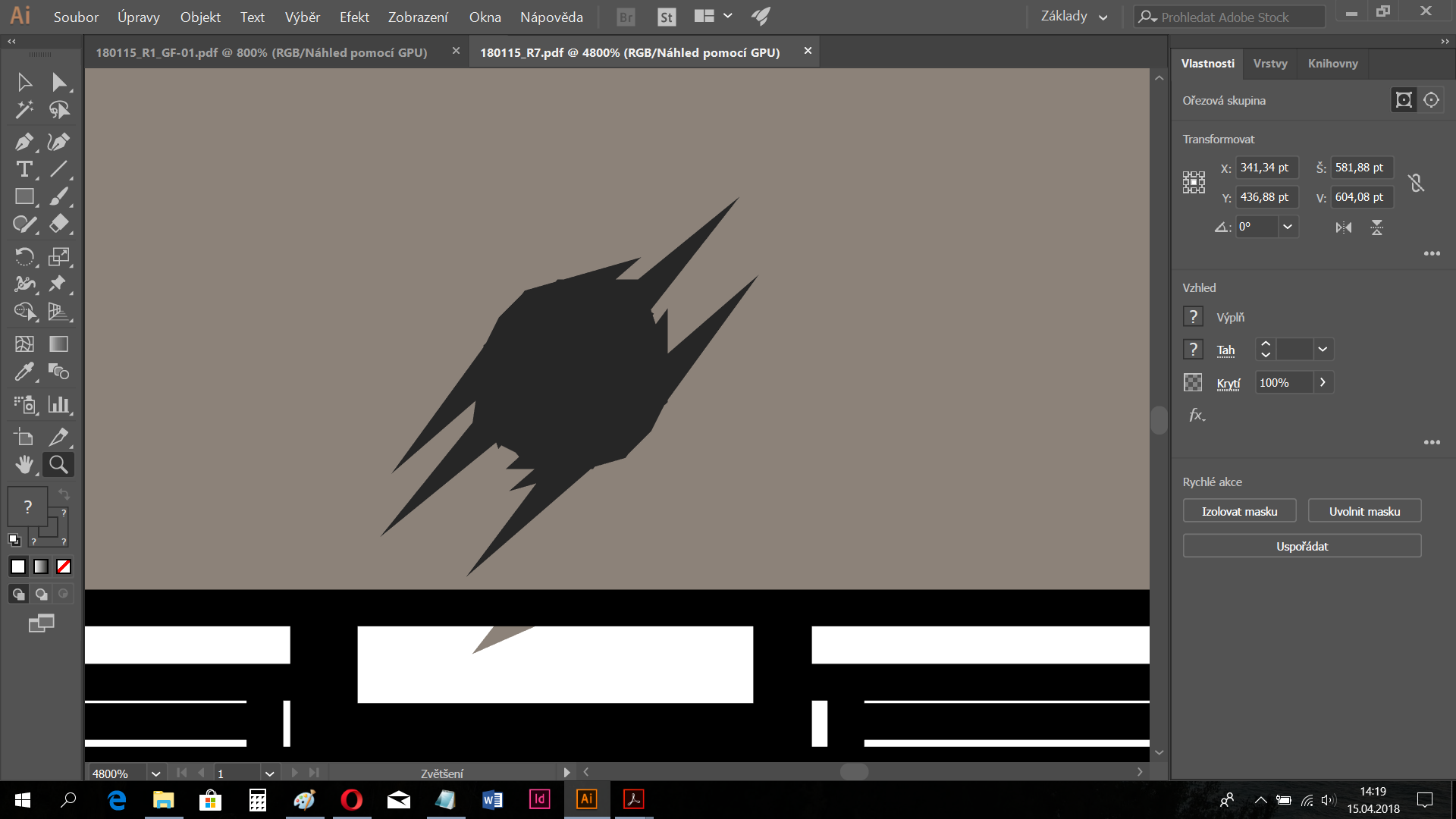Open the Základy workspace switcher
The height and width of the screenshot is (819, 1456).
[1074, 17]
